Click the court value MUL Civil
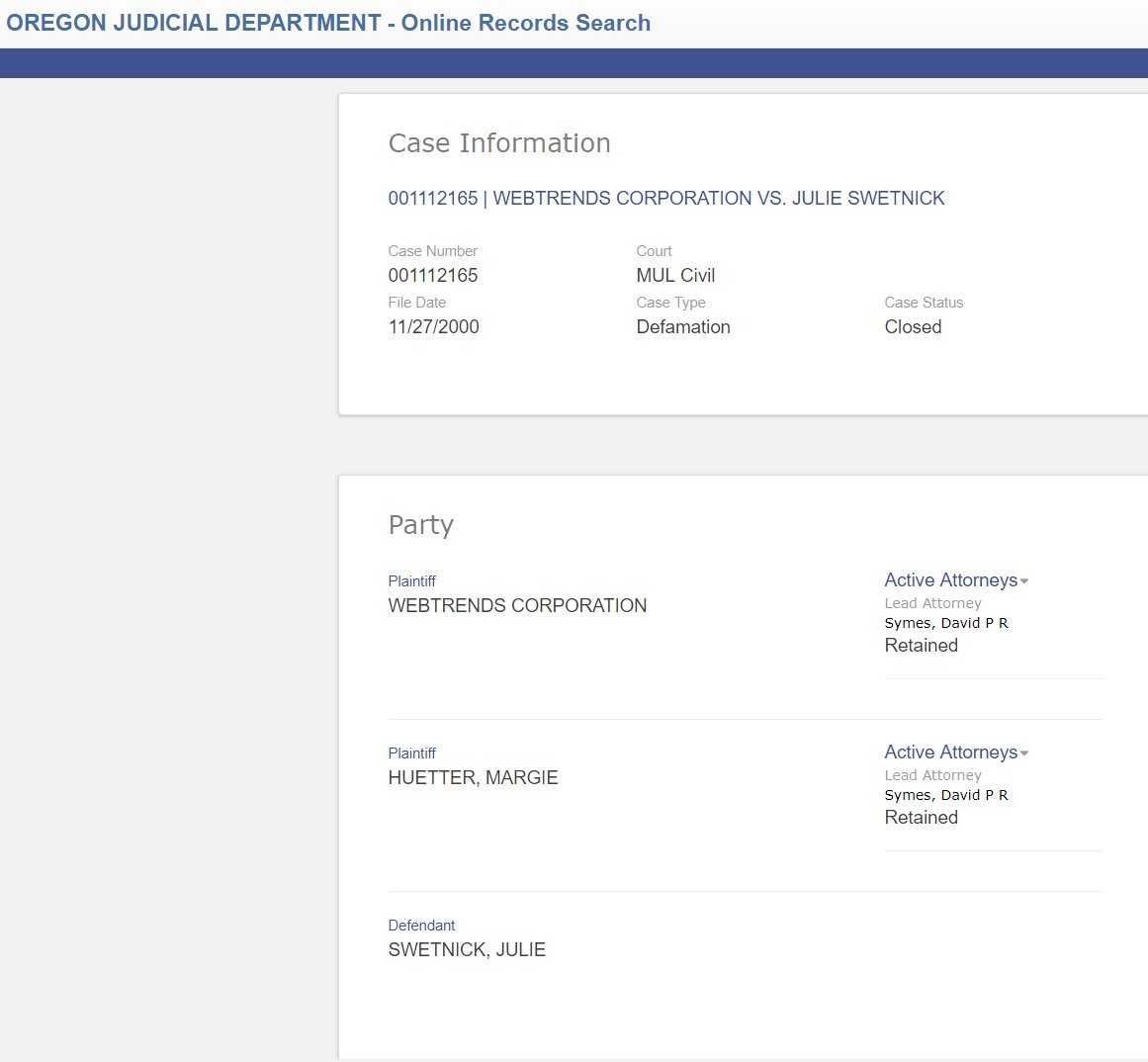 [x=675, y=275]
